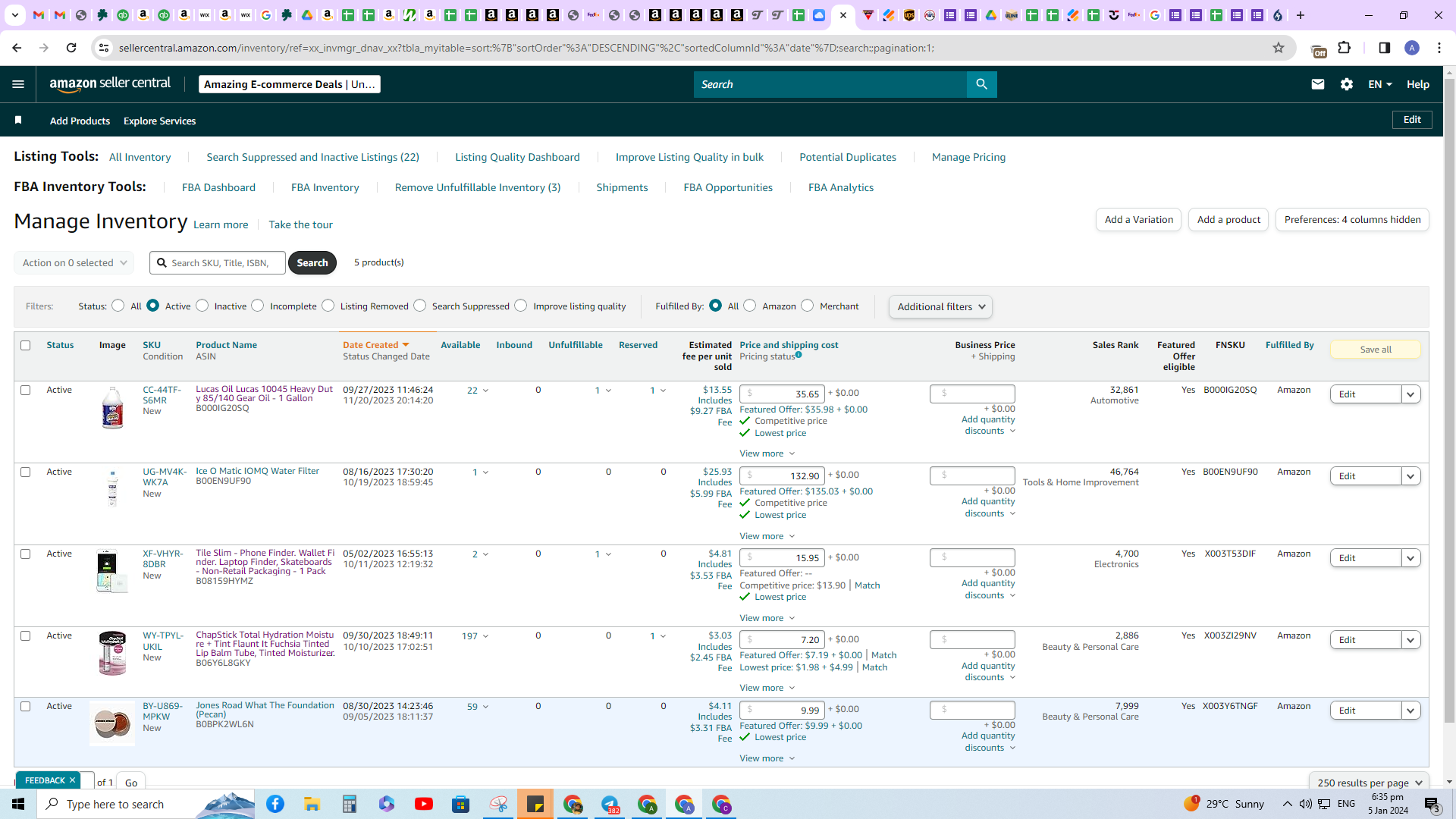The image size is (1456, 819).
Task: Close the feedback tab with X
Action: (73, 780)
